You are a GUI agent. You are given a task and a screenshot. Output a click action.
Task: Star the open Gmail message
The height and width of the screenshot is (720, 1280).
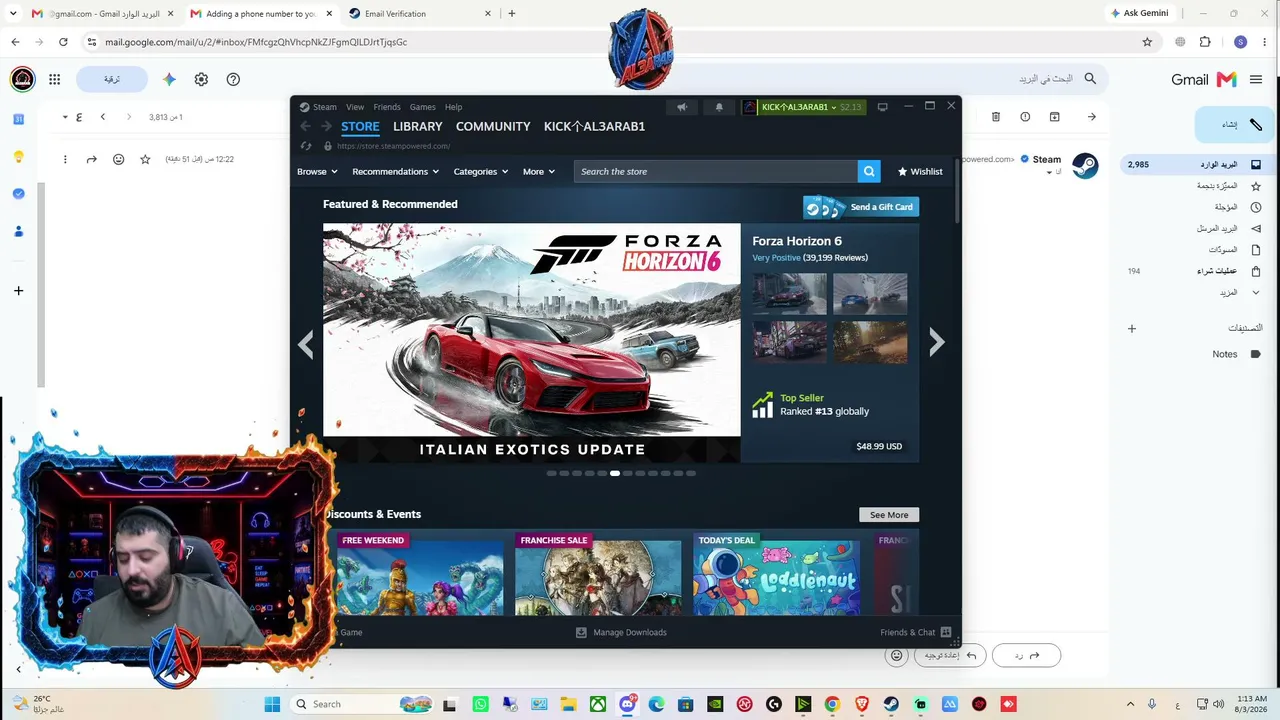pos(145,159)
